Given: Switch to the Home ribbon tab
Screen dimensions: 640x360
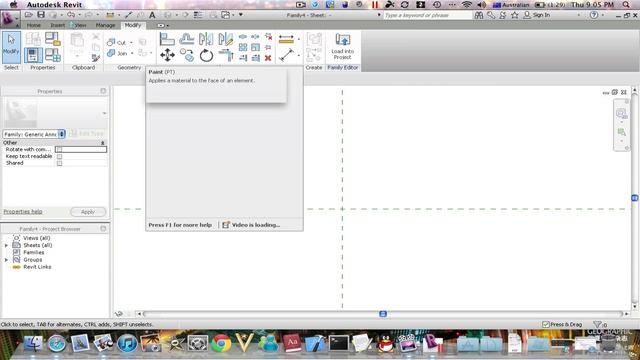Looking at the screenshot, I should pyautogui.click(x=33, y=25).
